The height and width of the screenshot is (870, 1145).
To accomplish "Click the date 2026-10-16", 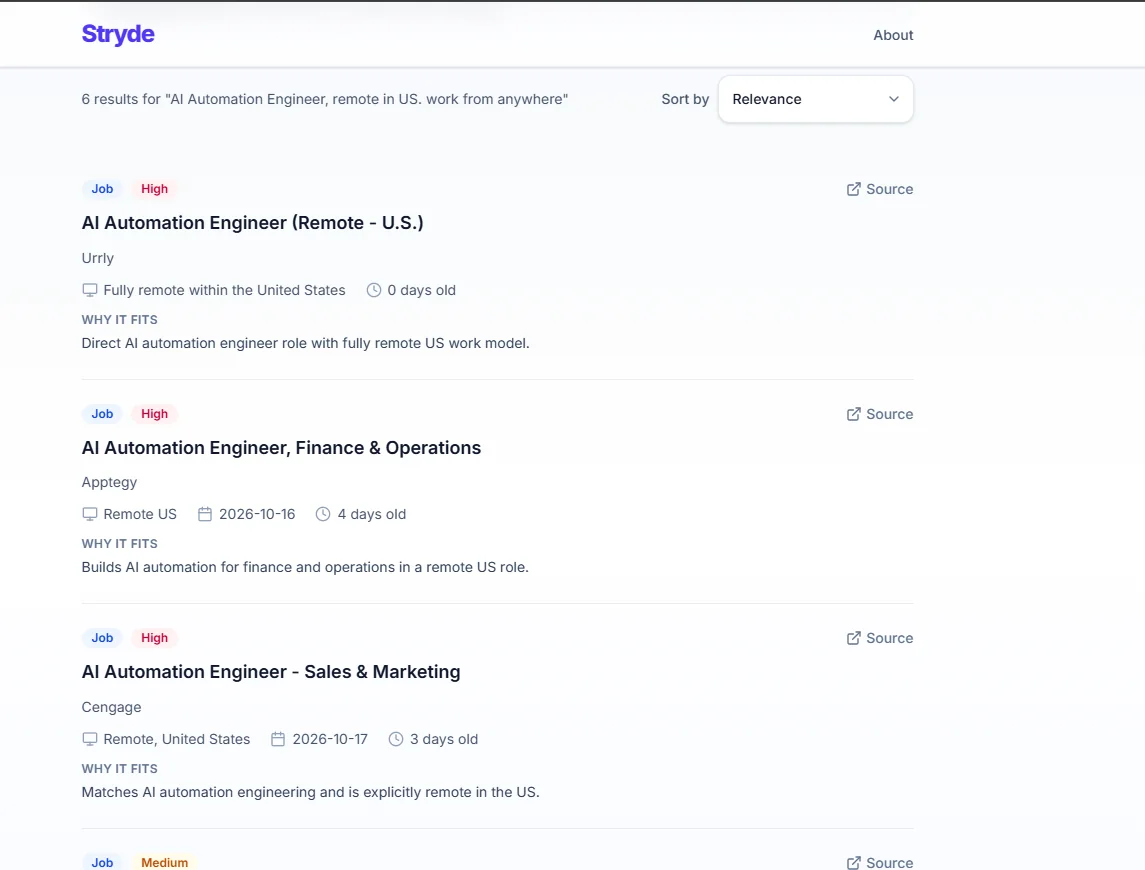I will pos(257,514).
